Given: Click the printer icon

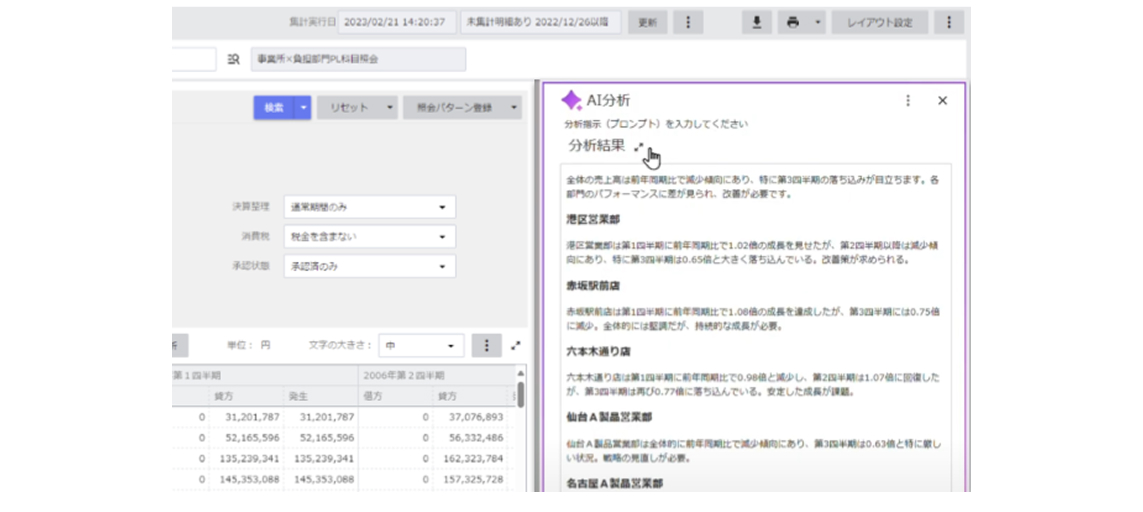Looking at the screenshot, I should (x=793, y=23).
